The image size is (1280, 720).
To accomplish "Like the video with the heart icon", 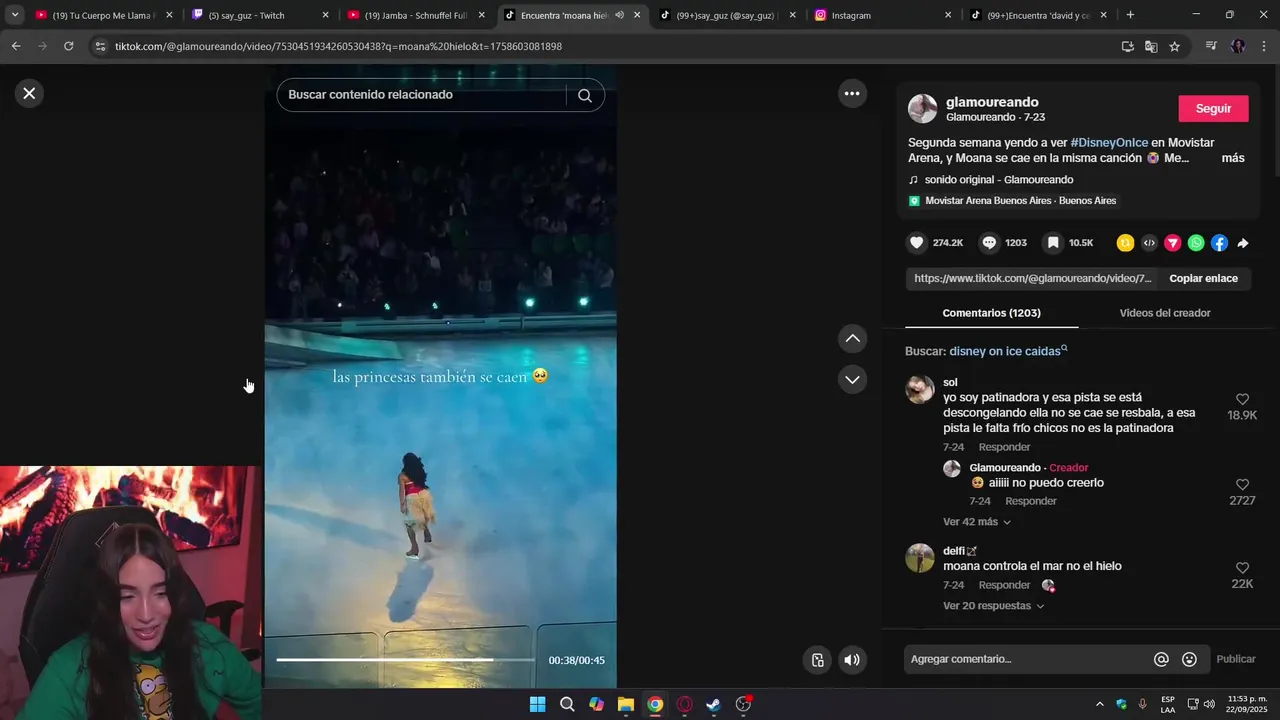I will coord(916,243).
